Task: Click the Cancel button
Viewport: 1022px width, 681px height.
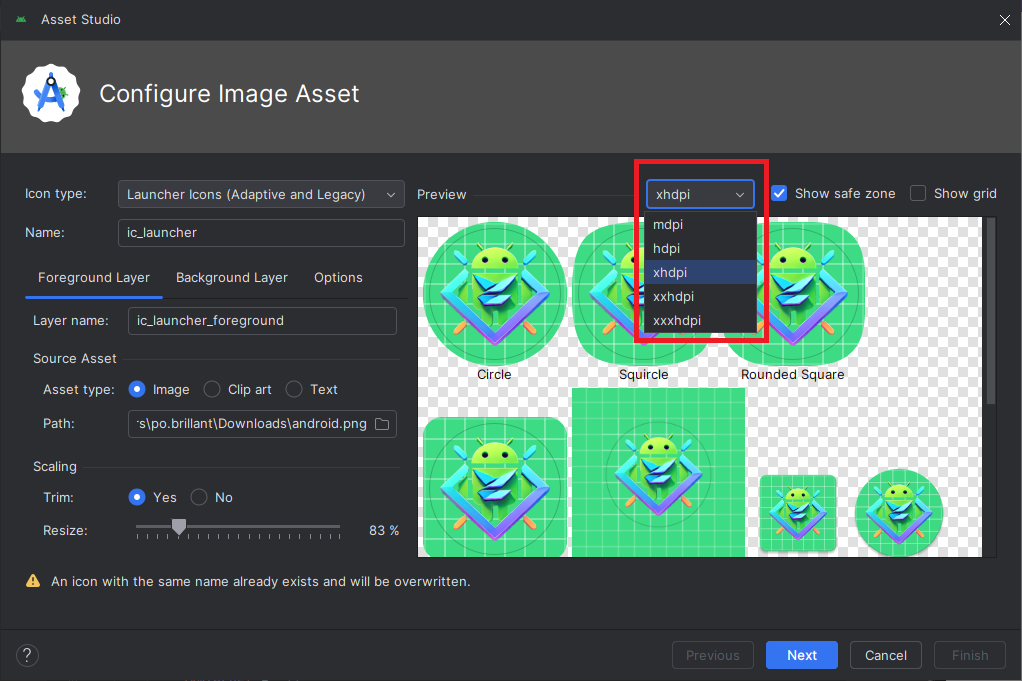Action: 886,655
